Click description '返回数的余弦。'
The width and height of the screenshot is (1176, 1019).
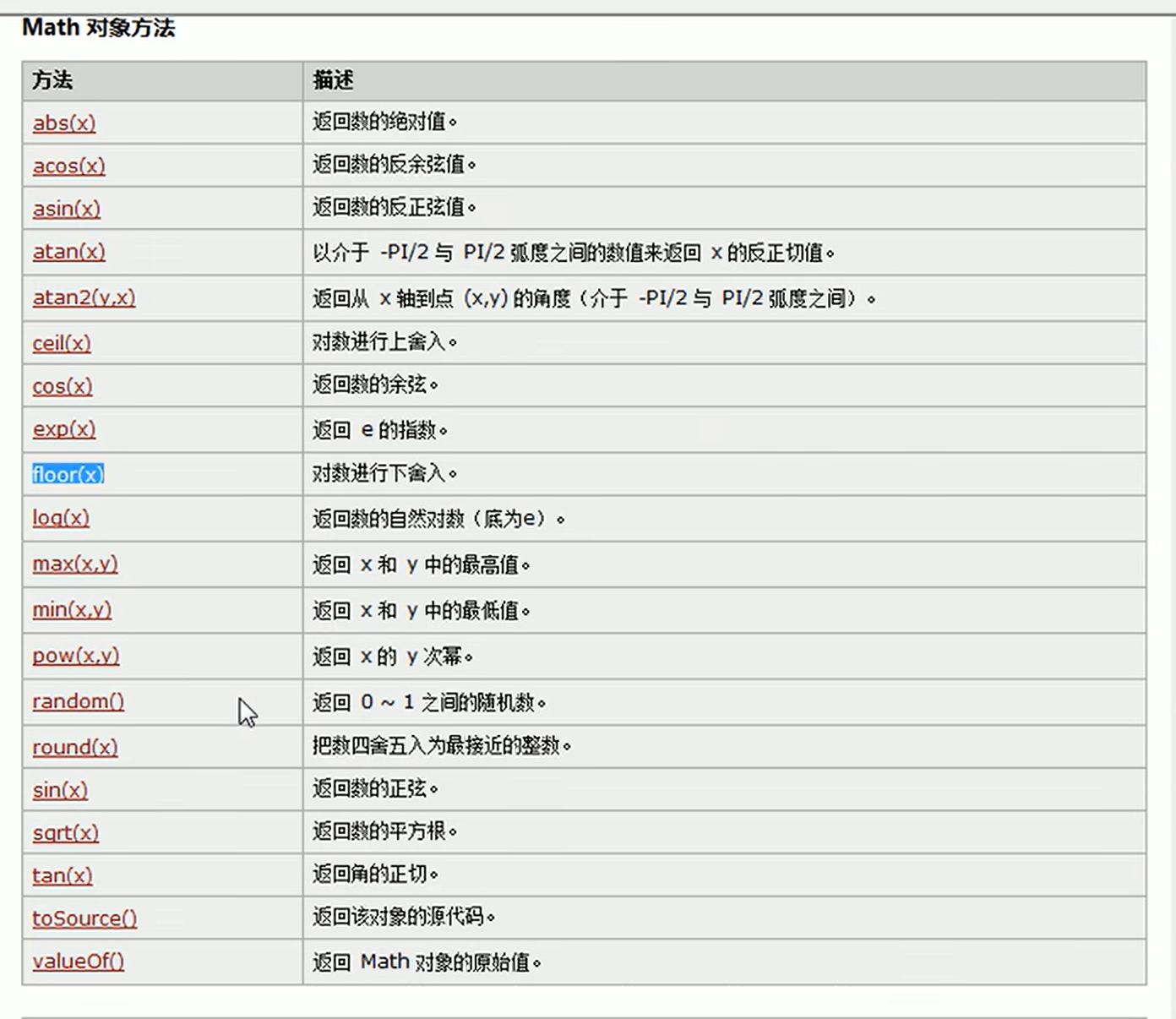376,384
